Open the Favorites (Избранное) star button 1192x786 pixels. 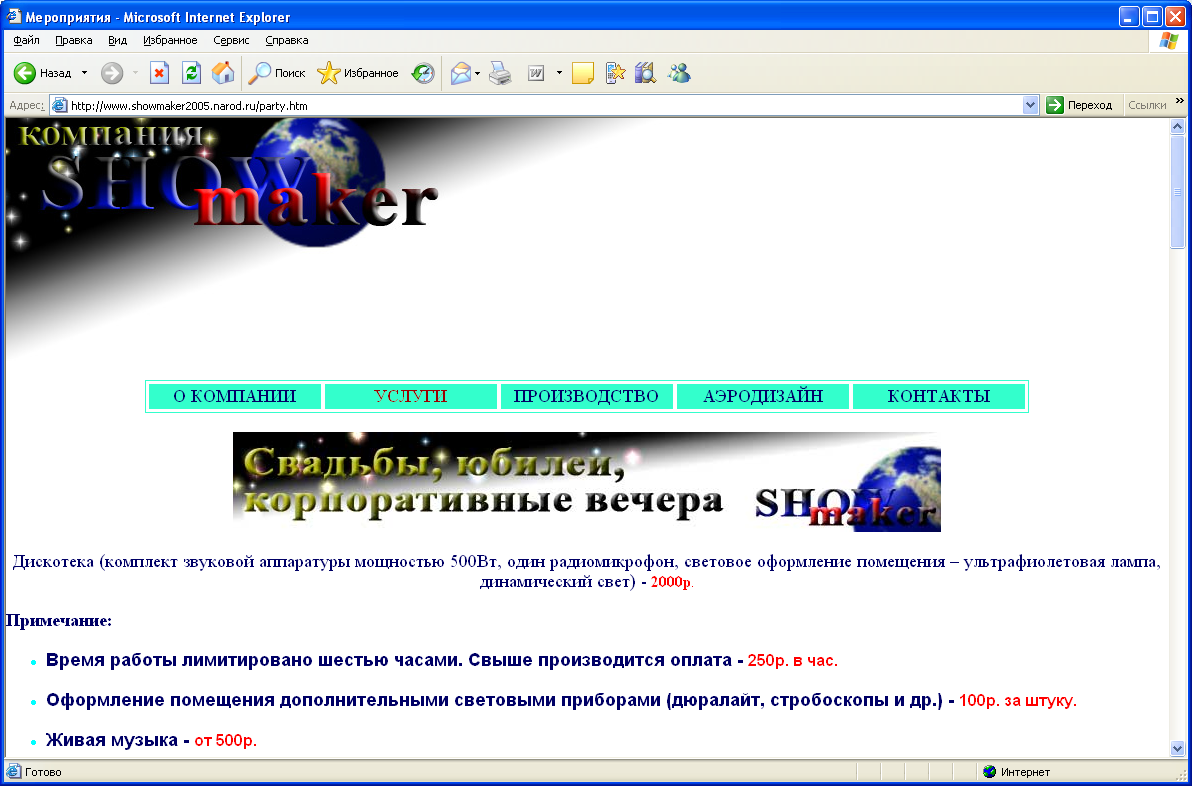coord(358,73)
